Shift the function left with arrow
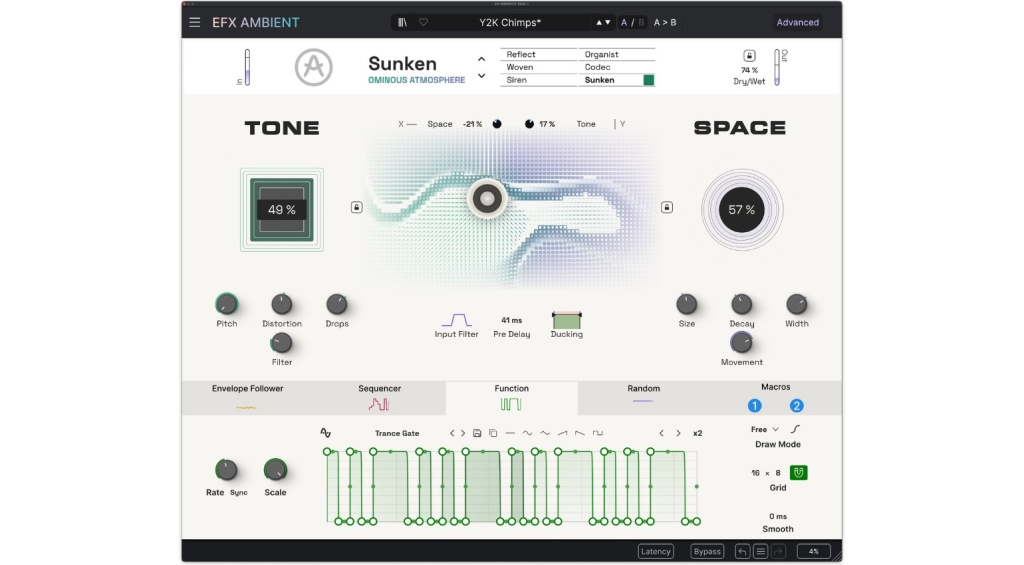The height and width of the screenshot is (565, 1024). (x=661, y=433)
